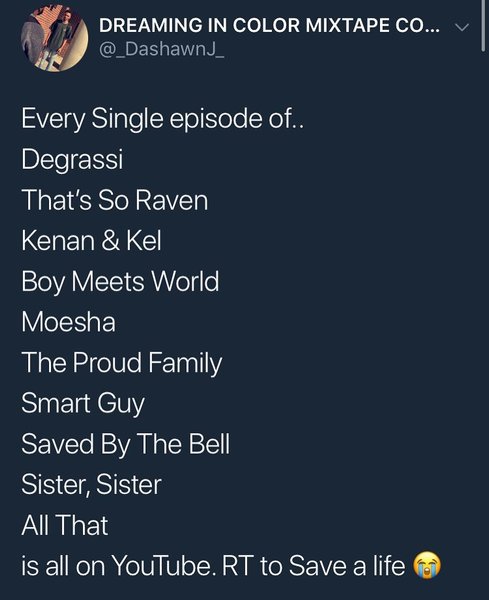The width and height of the screenshot is (489, 600).
Task: Open the DREAMING IN COLOR MIXTAPE display name
Action: (x=270, y=26)
